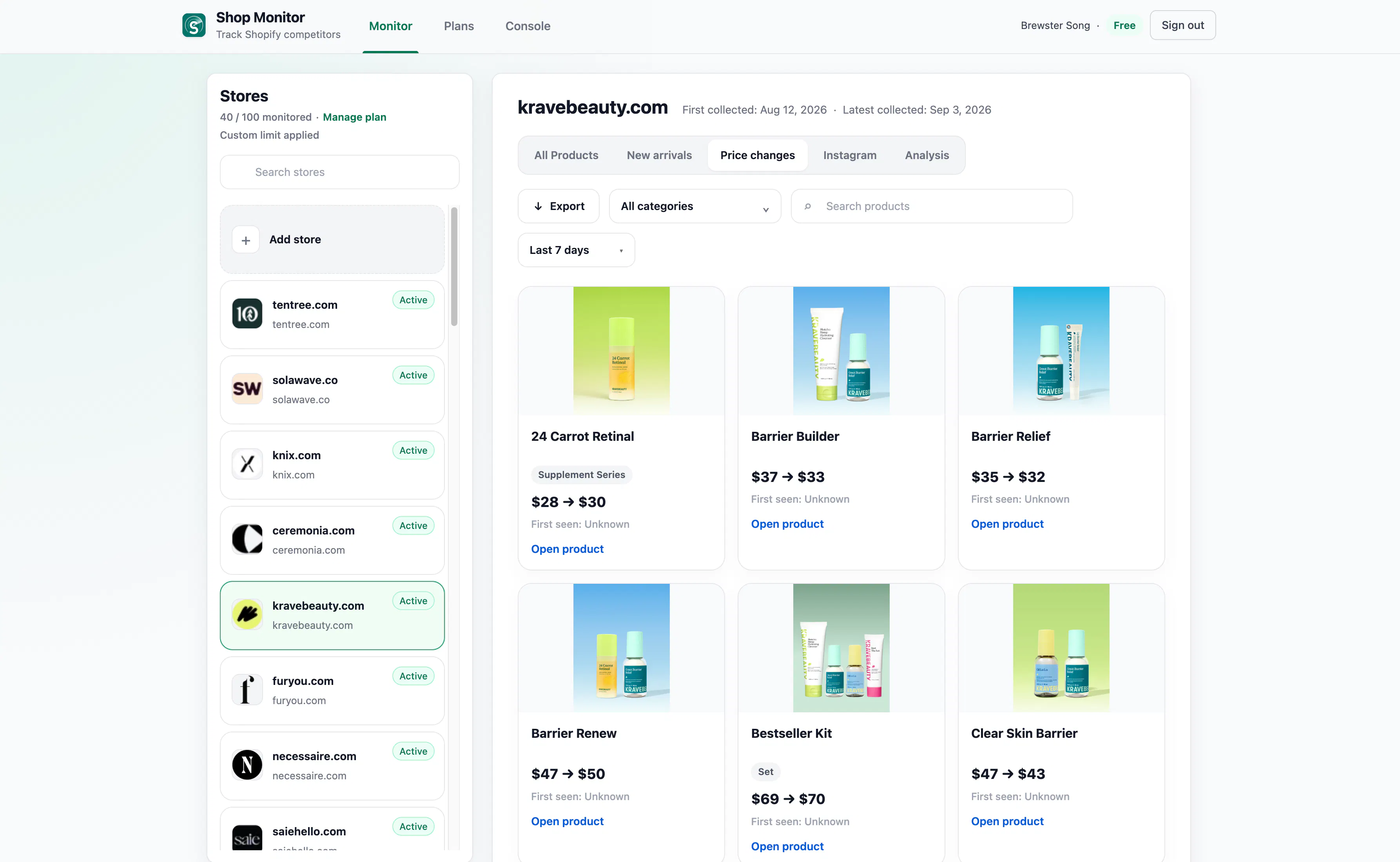Click the tentree.com store logo icon
Image resolution: width=1400 pixels, height=862 pixels.
click(x=247, y=313)
